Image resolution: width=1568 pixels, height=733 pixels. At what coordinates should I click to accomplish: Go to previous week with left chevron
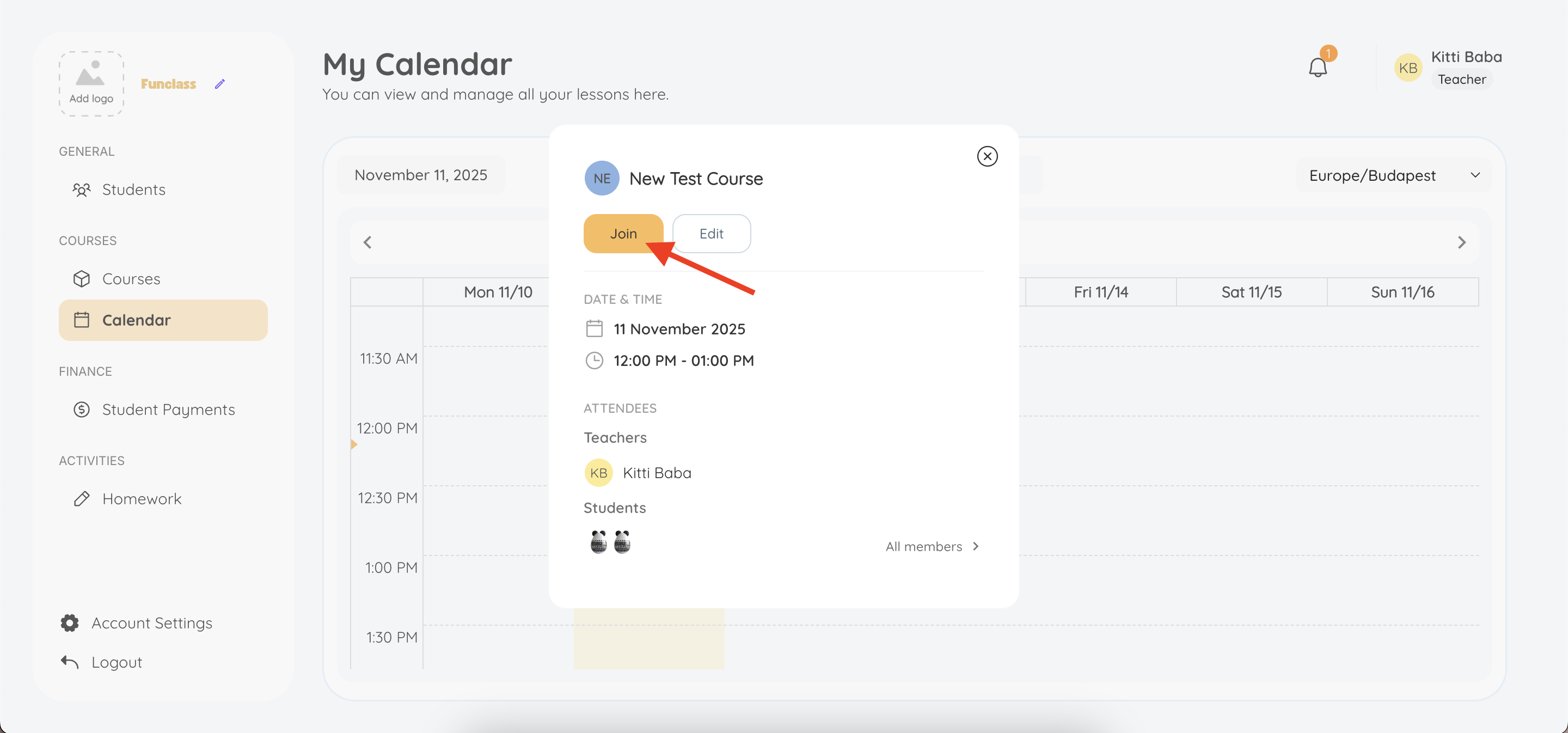click(367, 242)
